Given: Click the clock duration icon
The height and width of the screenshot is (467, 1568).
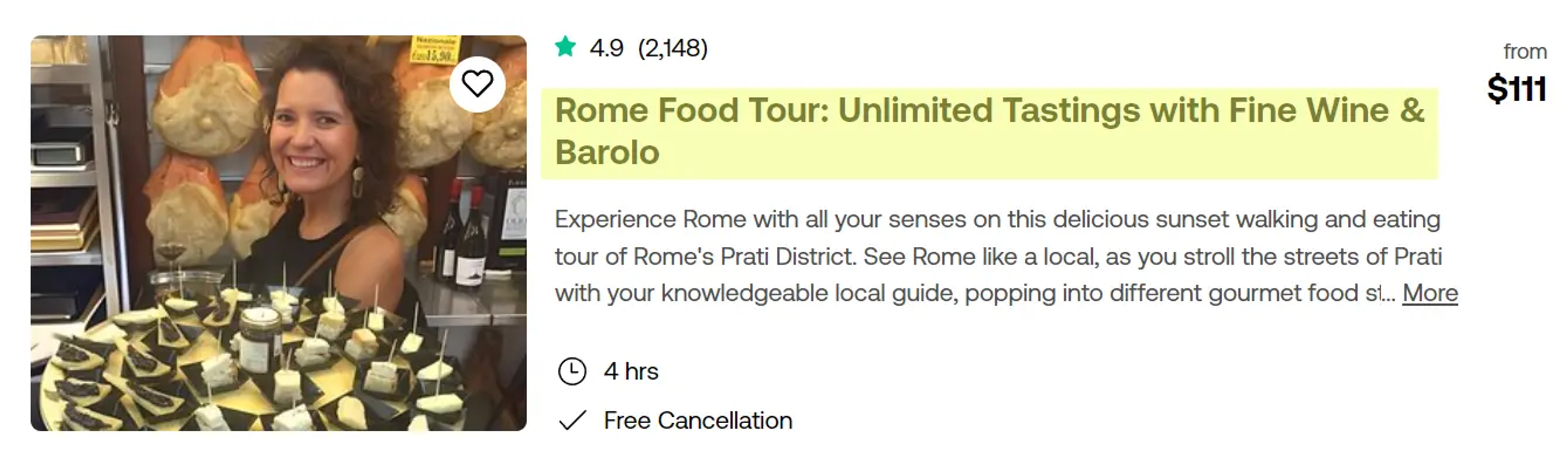Looking at the screenshot, I should point(572,371).
